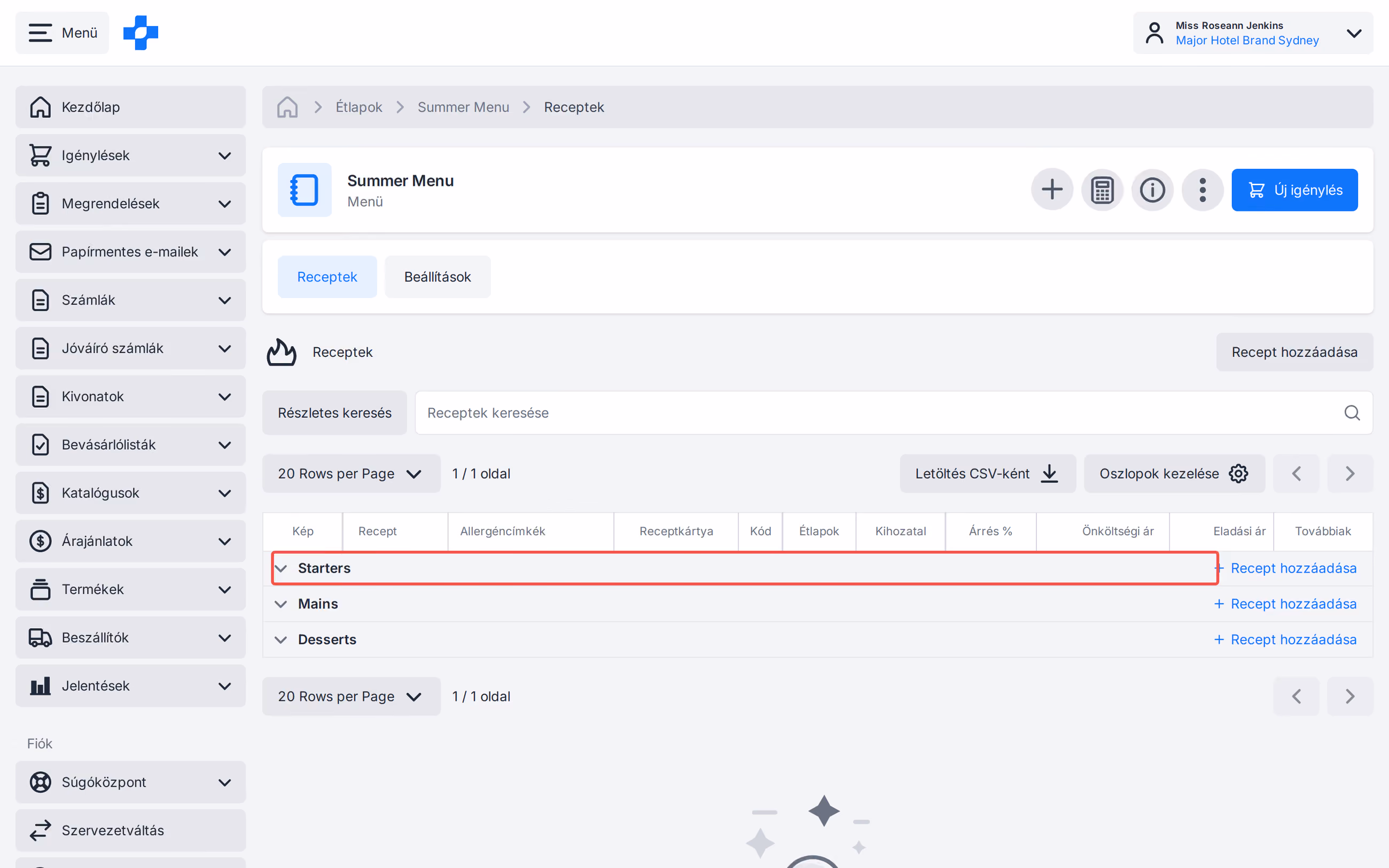
Task: Collapse the Starters recipe group
Action: coord(280,568)
